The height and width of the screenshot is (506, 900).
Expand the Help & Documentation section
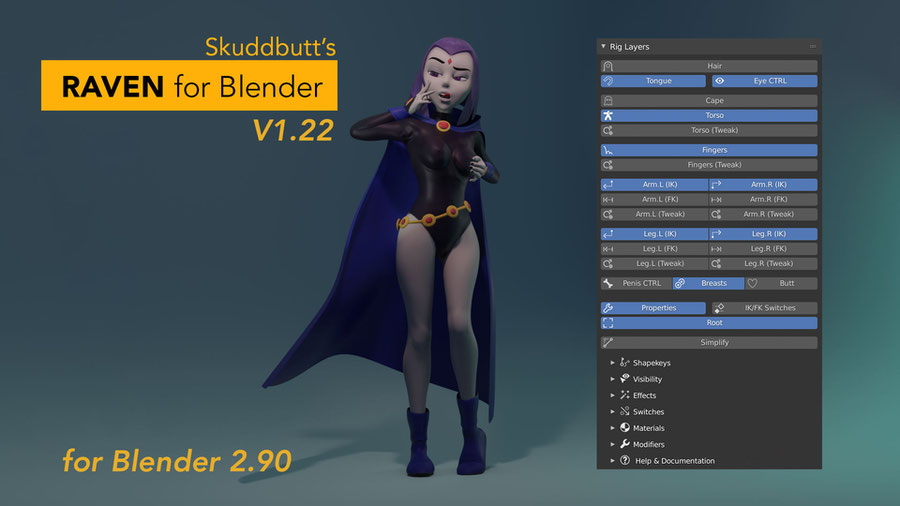[612, 461]
